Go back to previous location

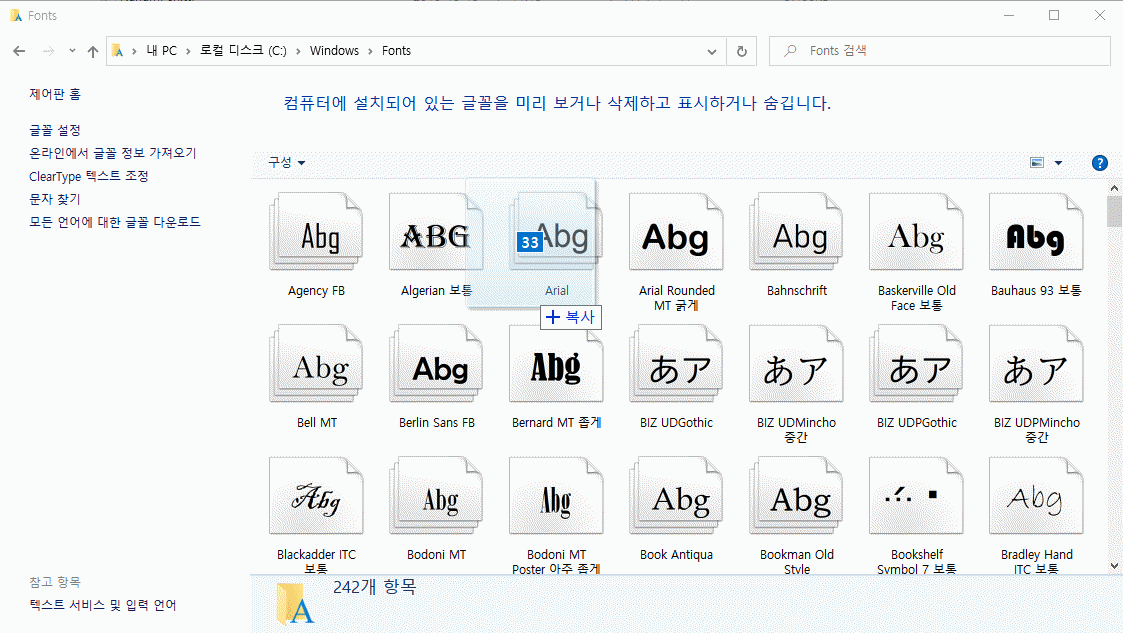(x=19, y=51)
